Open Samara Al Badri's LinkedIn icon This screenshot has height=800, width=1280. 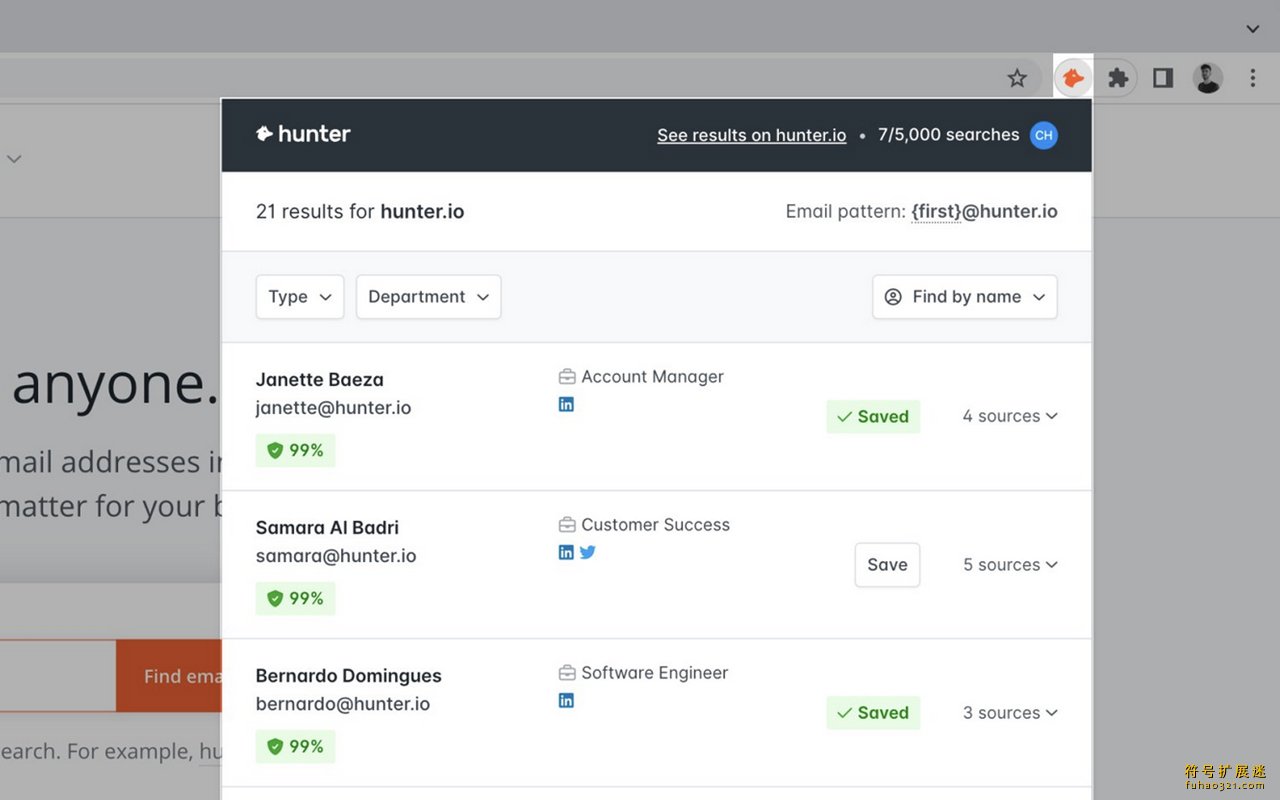tap(566, 552)
